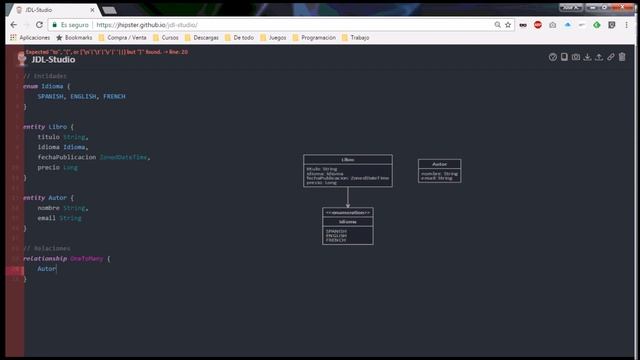
Task: Reload the JDL-Studio page
Action: pyautogui.click(x=39, y=25)
